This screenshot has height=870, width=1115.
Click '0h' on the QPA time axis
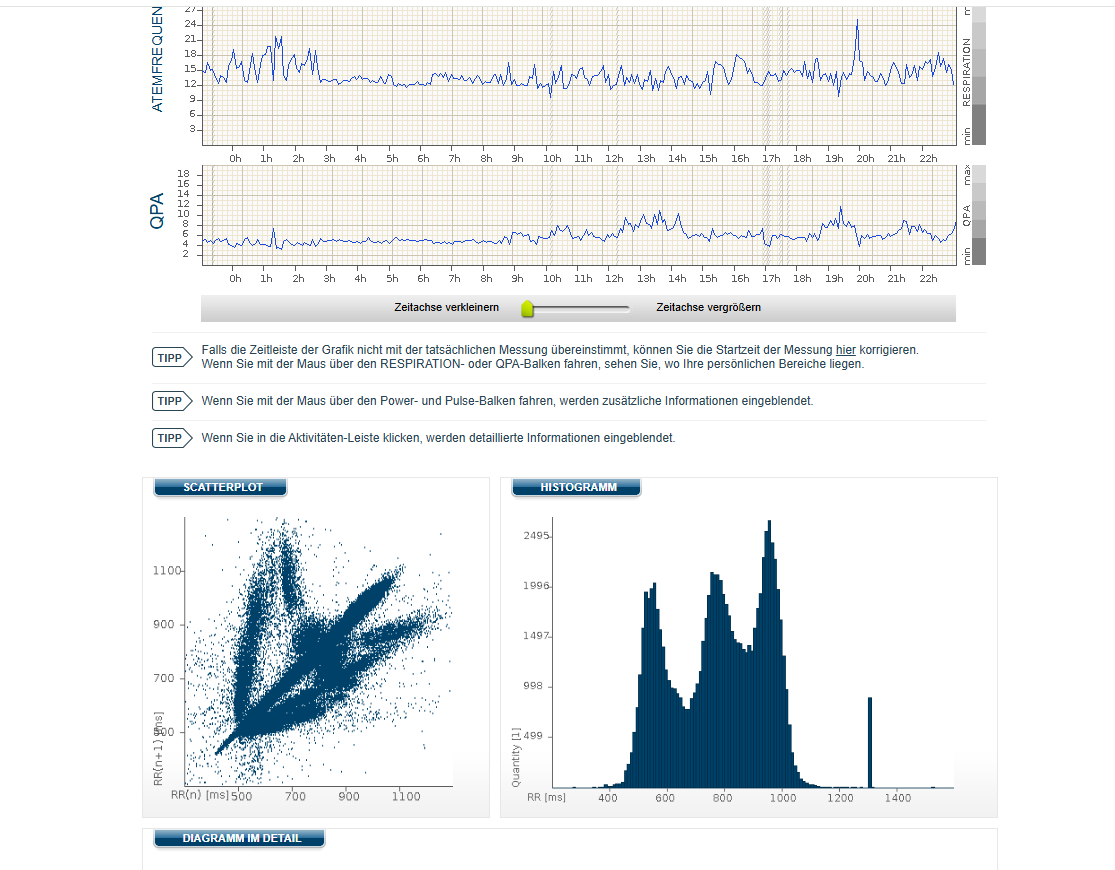[235, 279]
